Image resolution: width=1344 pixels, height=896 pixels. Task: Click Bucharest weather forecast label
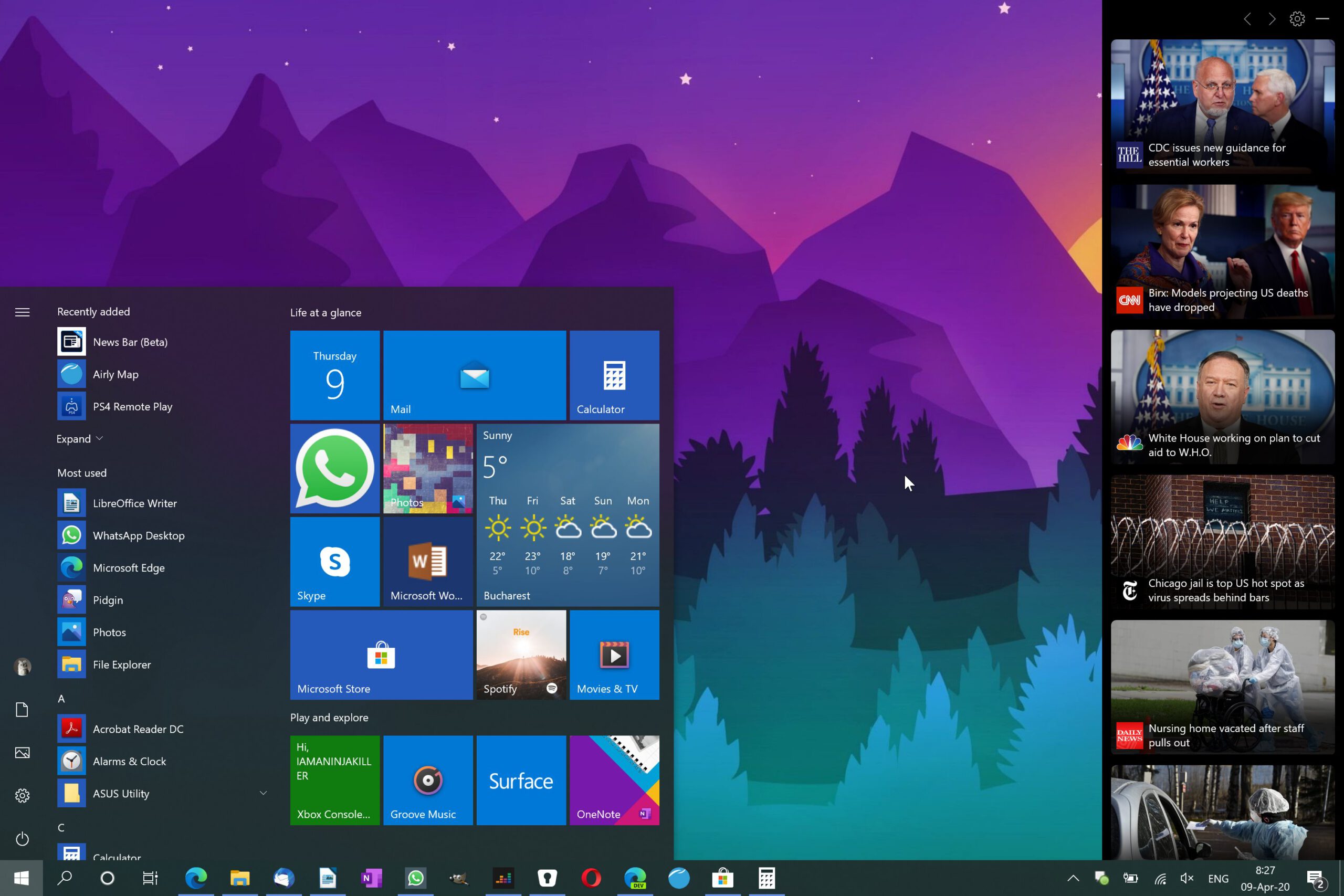coord(506,594)
